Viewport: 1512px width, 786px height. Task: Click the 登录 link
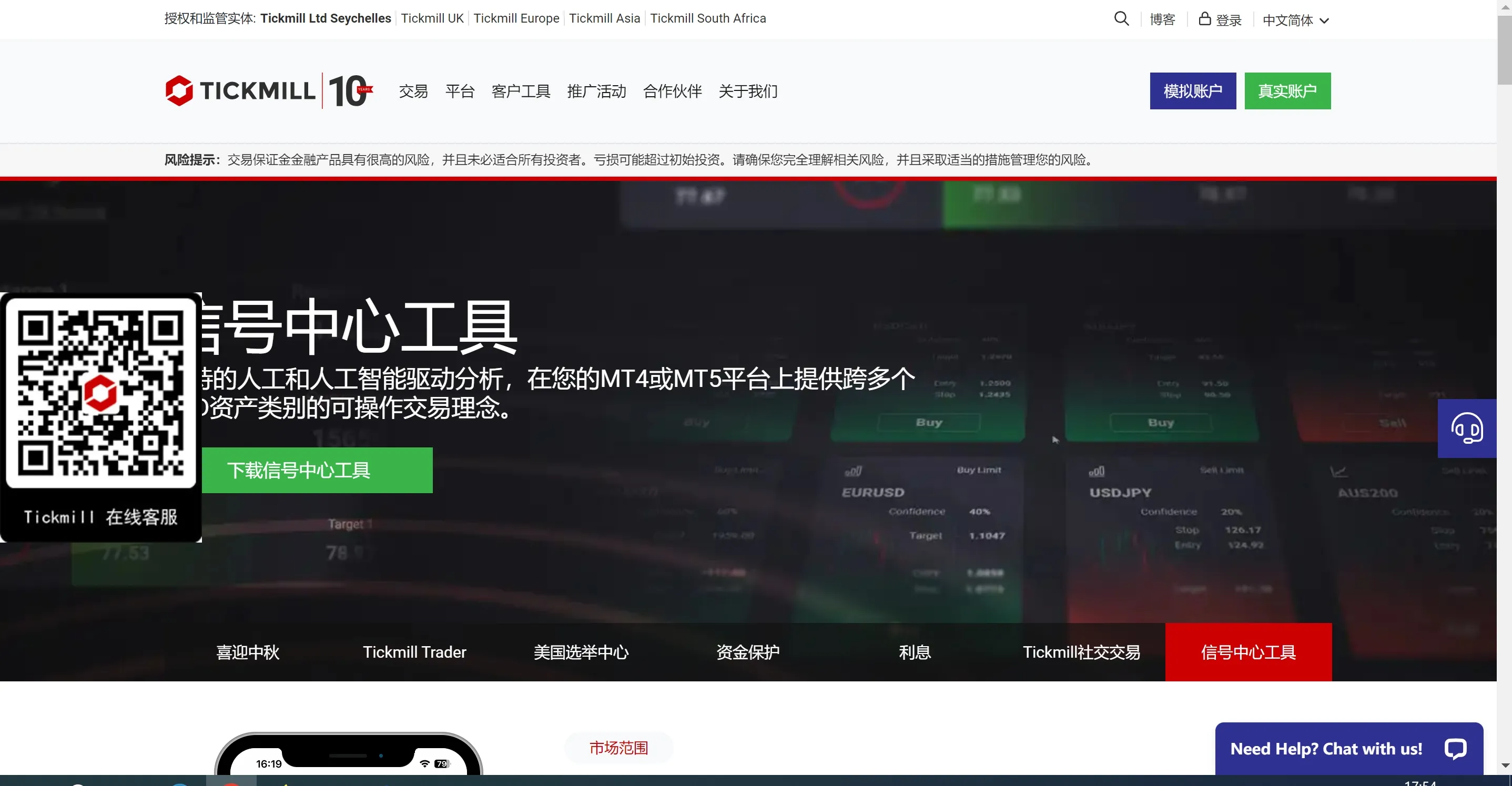pos(1220,19)
